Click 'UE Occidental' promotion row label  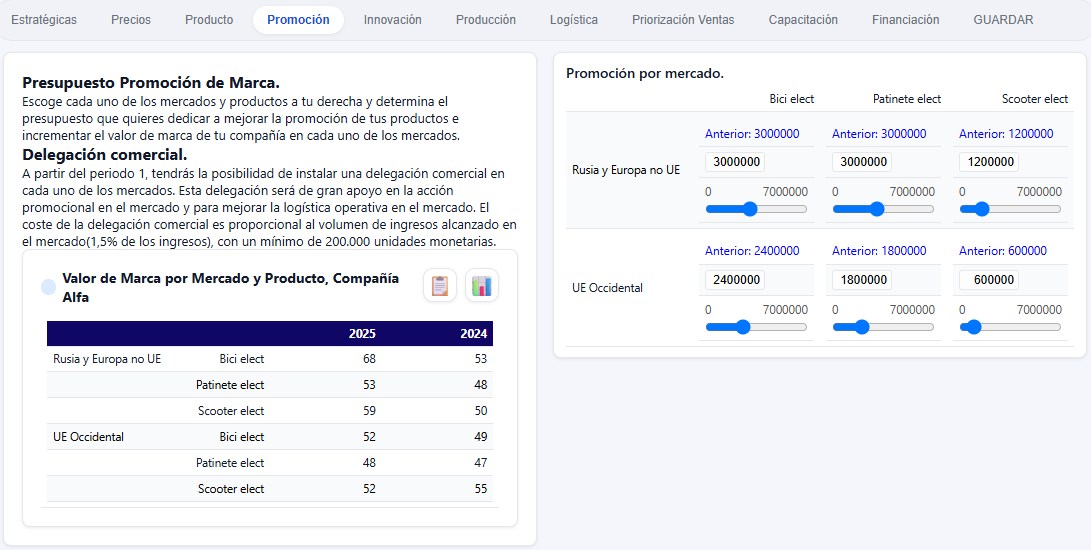tap(607, 288)
